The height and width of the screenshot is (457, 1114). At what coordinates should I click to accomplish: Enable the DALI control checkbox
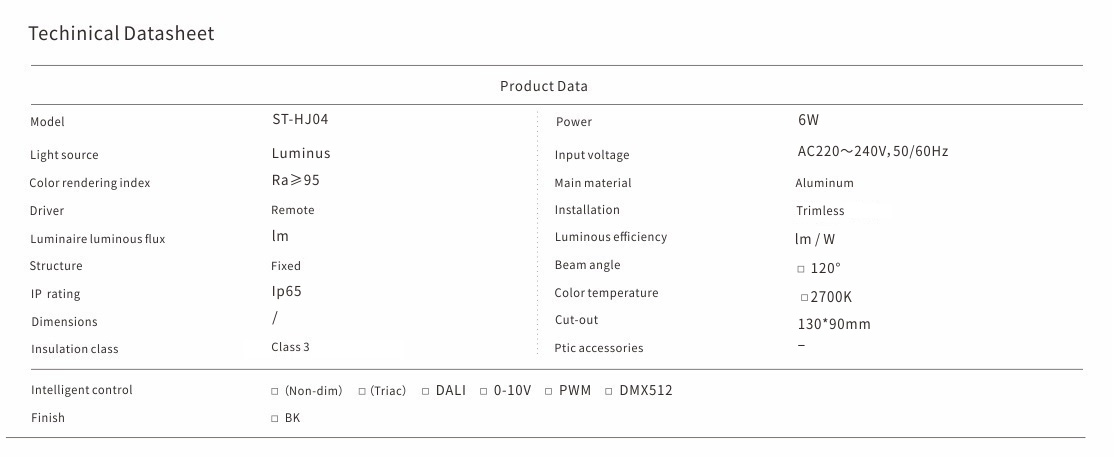425,391
